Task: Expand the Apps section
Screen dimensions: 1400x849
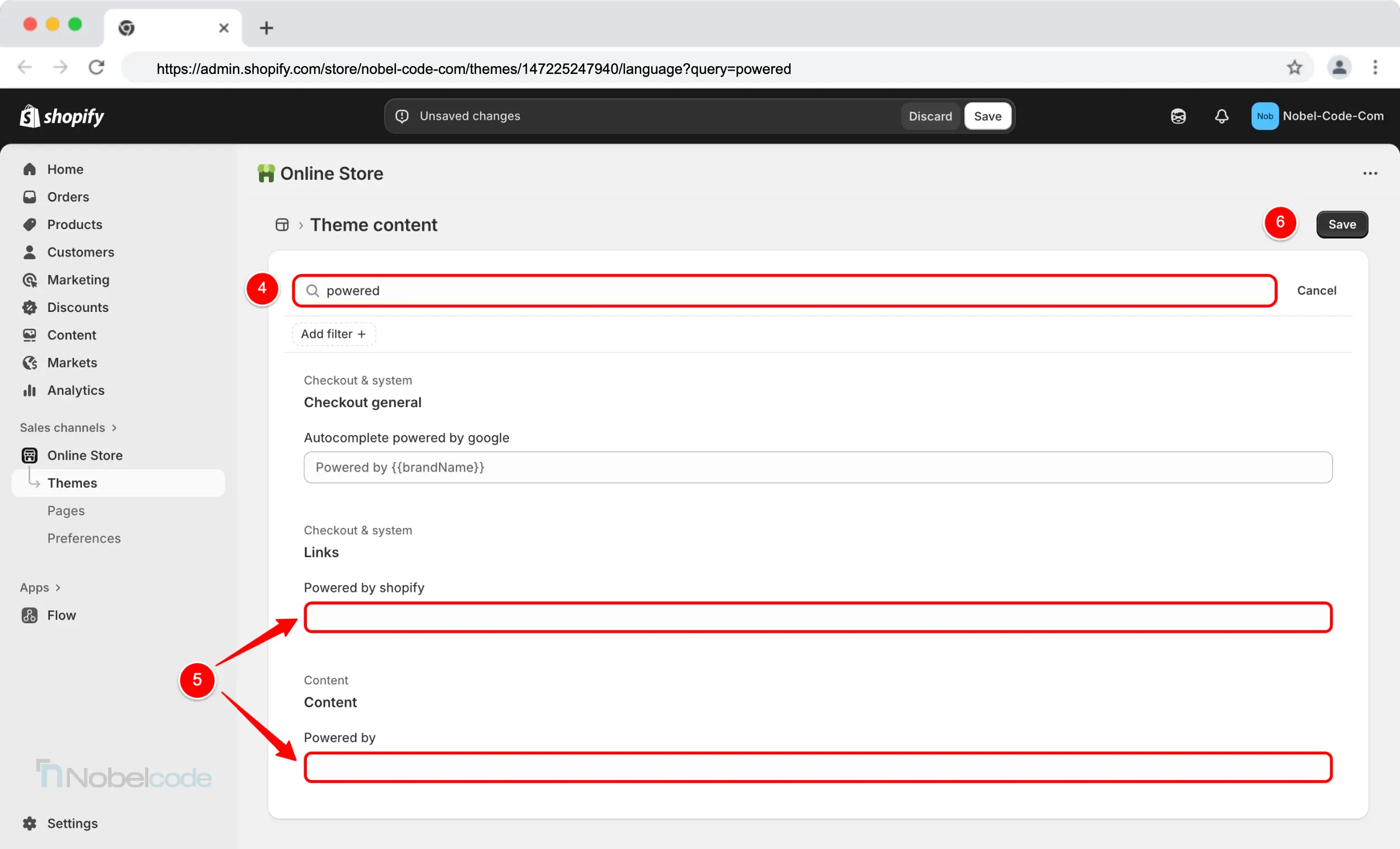Action: [x=40, y=587]
